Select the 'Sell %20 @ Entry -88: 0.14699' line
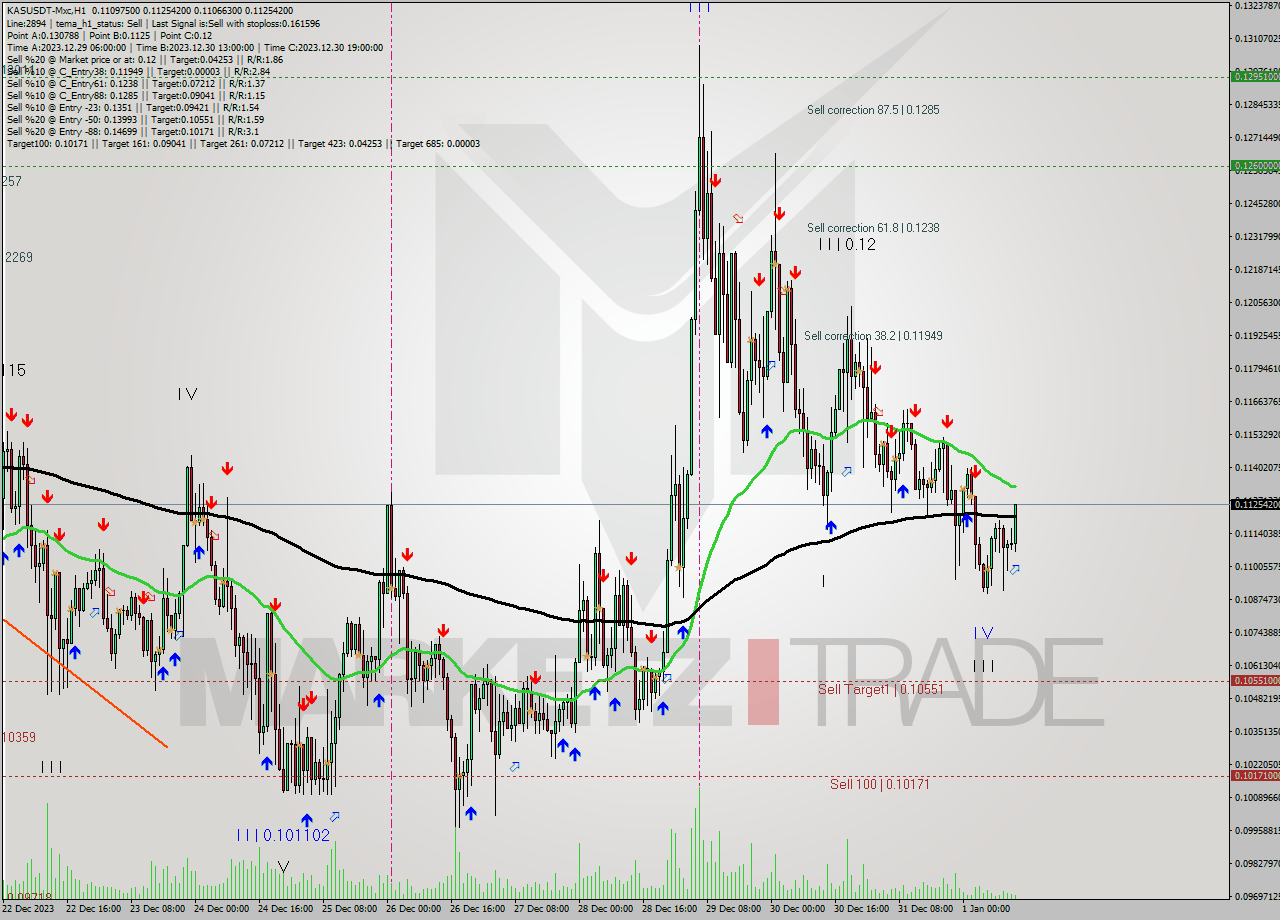Screen dimensions: 1280x920 [x=132, y=131]
